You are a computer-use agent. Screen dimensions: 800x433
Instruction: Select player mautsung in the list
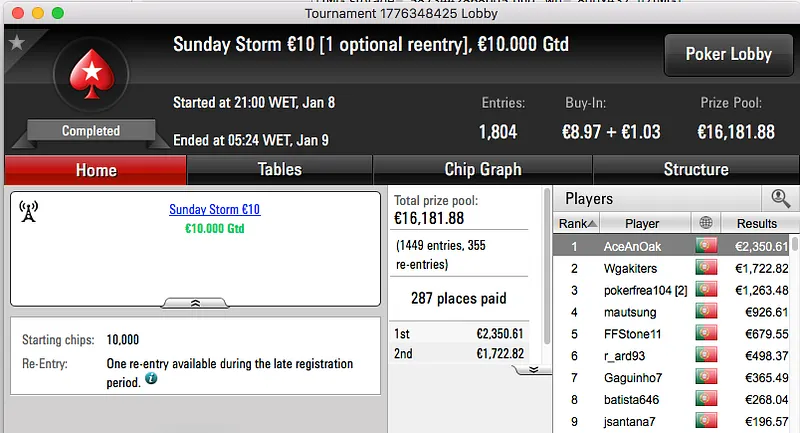tap(631, 312)
